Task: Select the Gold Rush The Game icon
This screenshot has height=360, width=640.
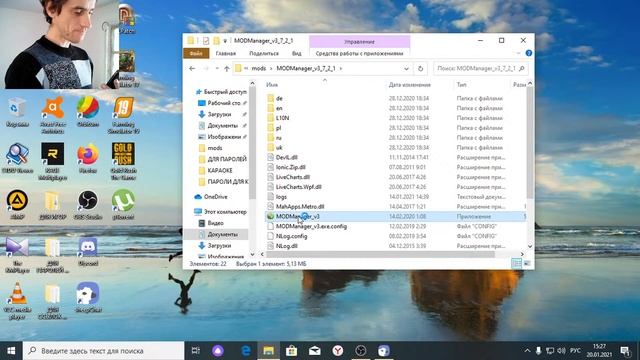Action: pyautogui.click(x=123, y=161)
